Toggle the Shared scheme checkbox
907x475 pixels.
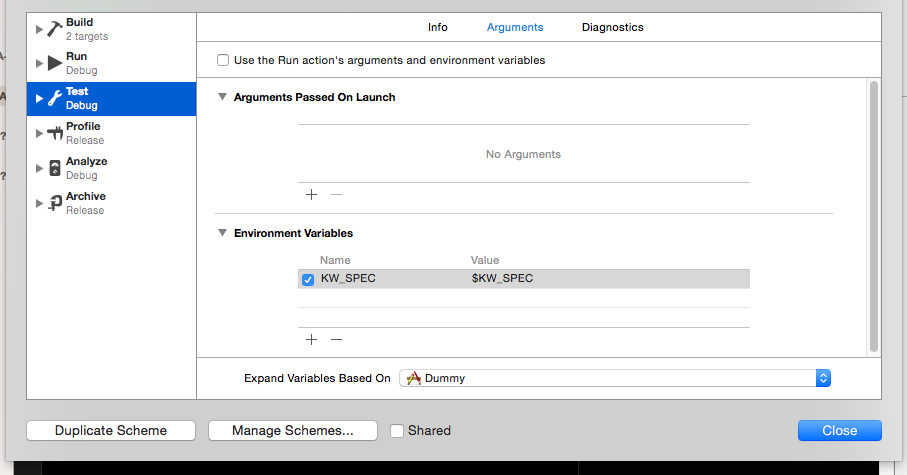(x=397, y=431)
